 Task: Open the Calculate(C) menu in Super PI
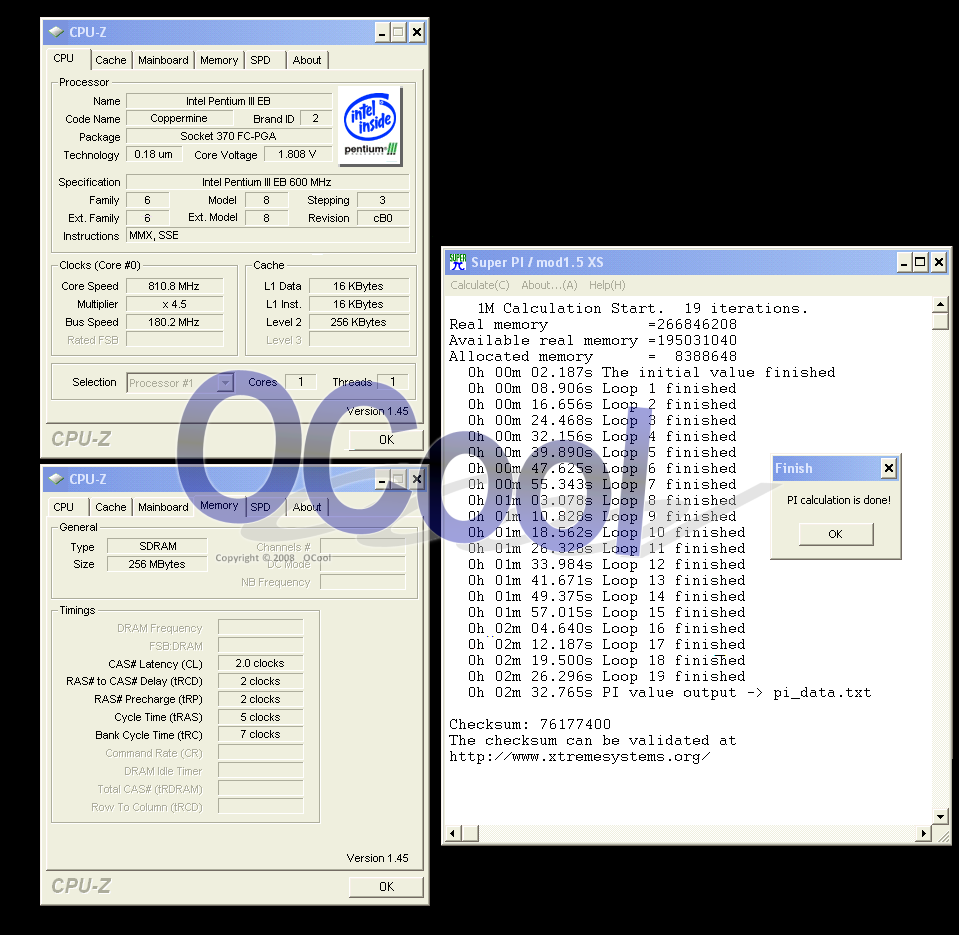(x=480, y=285)
